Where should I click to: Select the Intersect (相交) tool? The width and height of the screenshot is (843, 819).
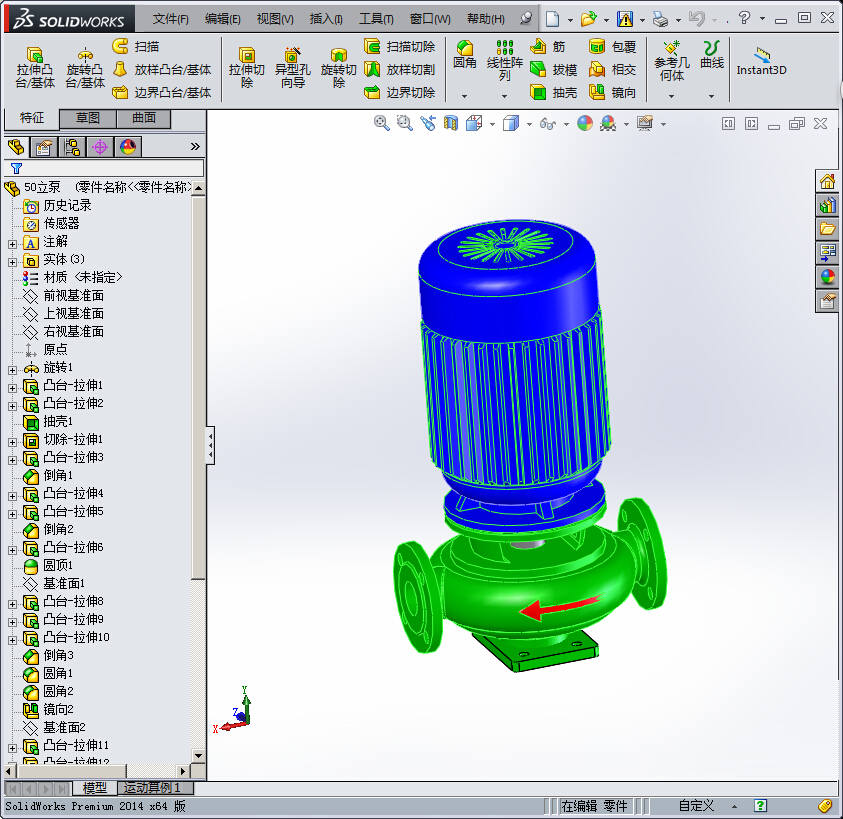coord(612,69)
